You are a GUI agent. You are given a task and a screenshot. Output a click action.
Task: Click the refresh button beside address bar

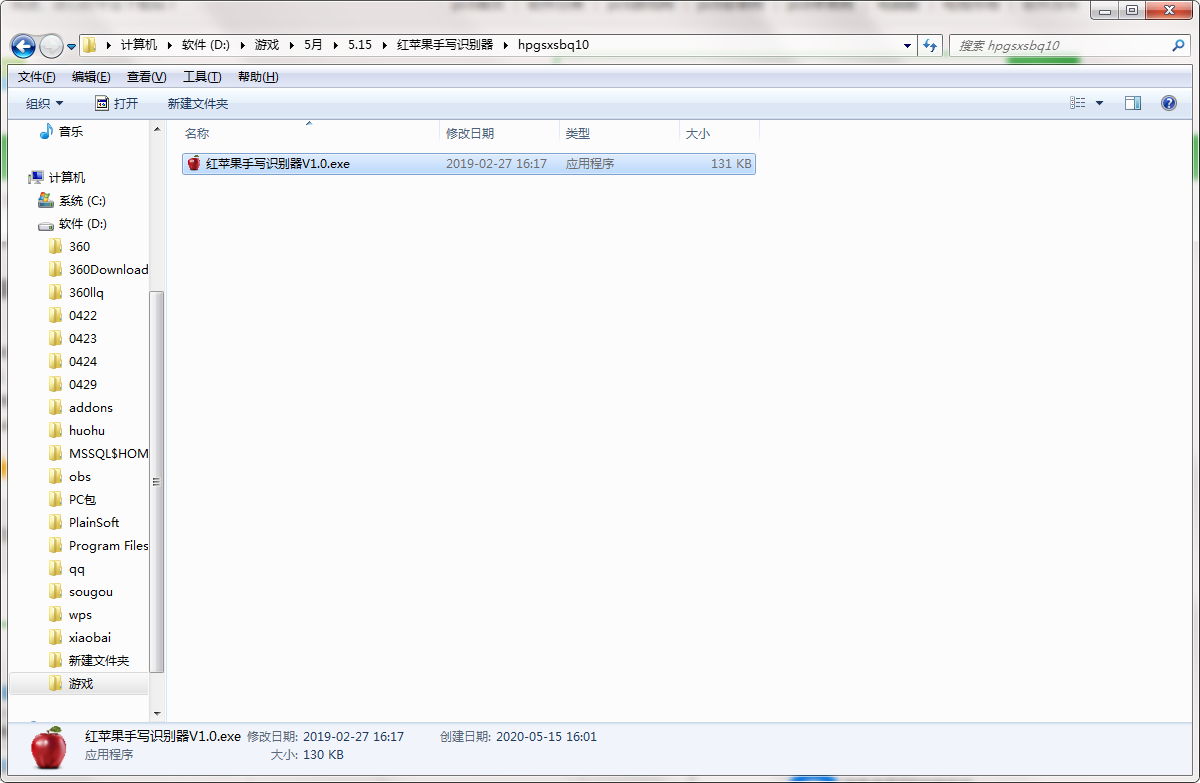click(x=931, y=45)
